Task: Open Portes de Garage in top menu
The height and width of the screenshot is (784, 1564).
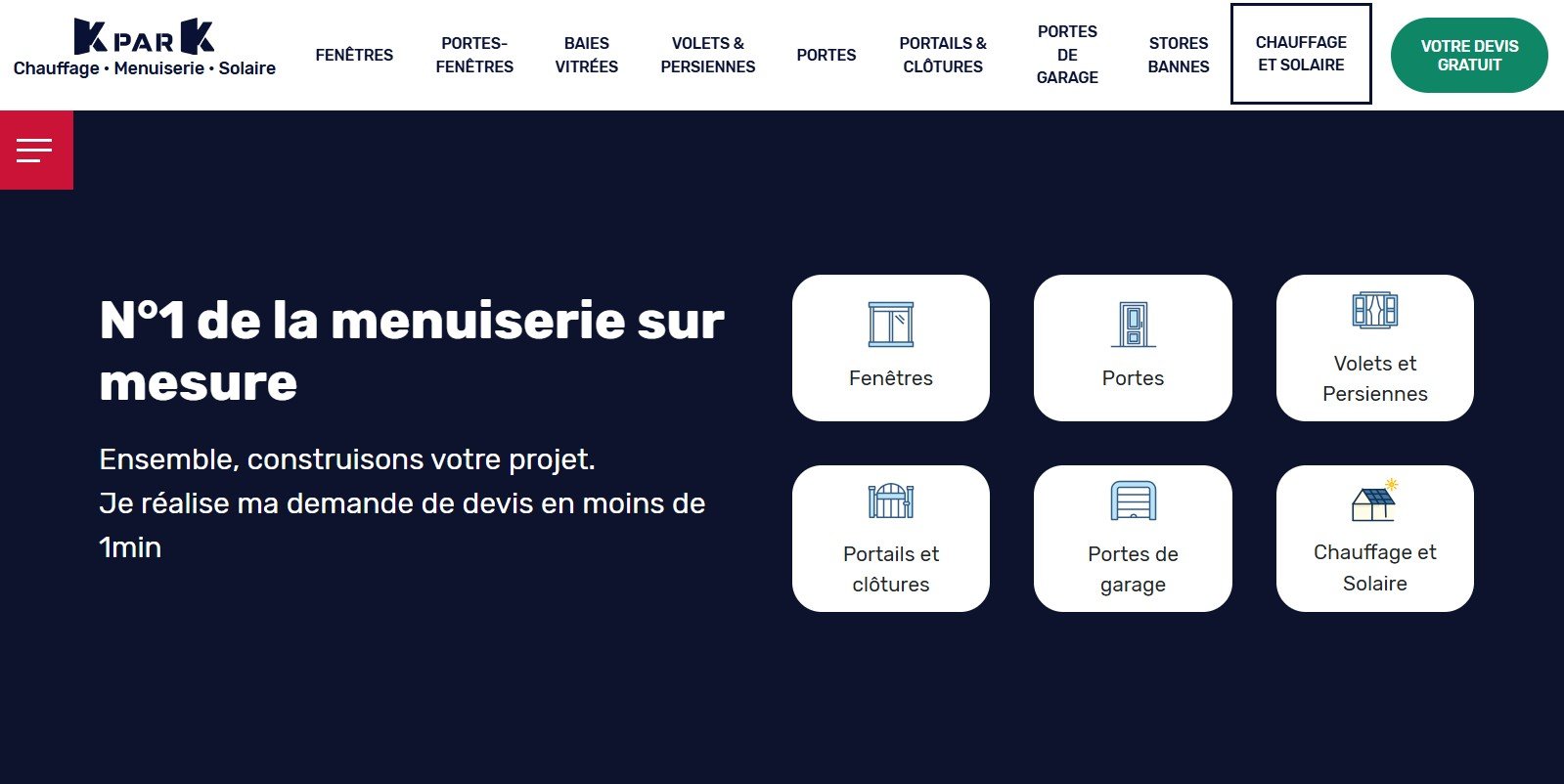Action: [1067, 55]
